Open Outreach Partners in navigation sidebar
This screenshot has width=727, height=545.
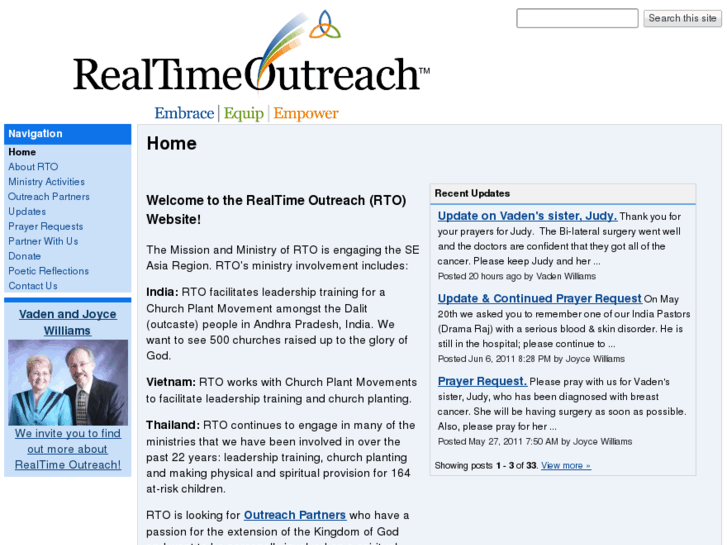click(x=49, y=197)
